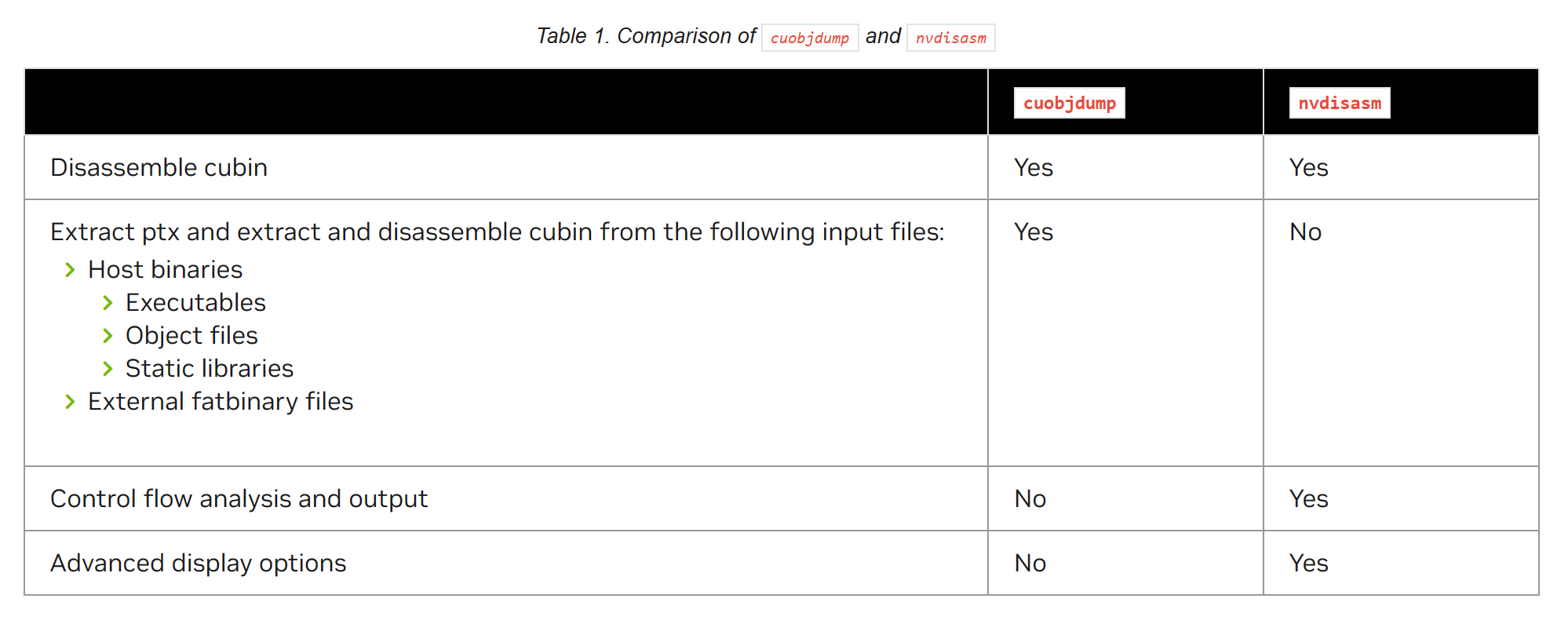Click cuobjdump's Yes in Disassemble cubin row
Image resolution: width=1568 pixels, height=624 pixels.
1033,167
